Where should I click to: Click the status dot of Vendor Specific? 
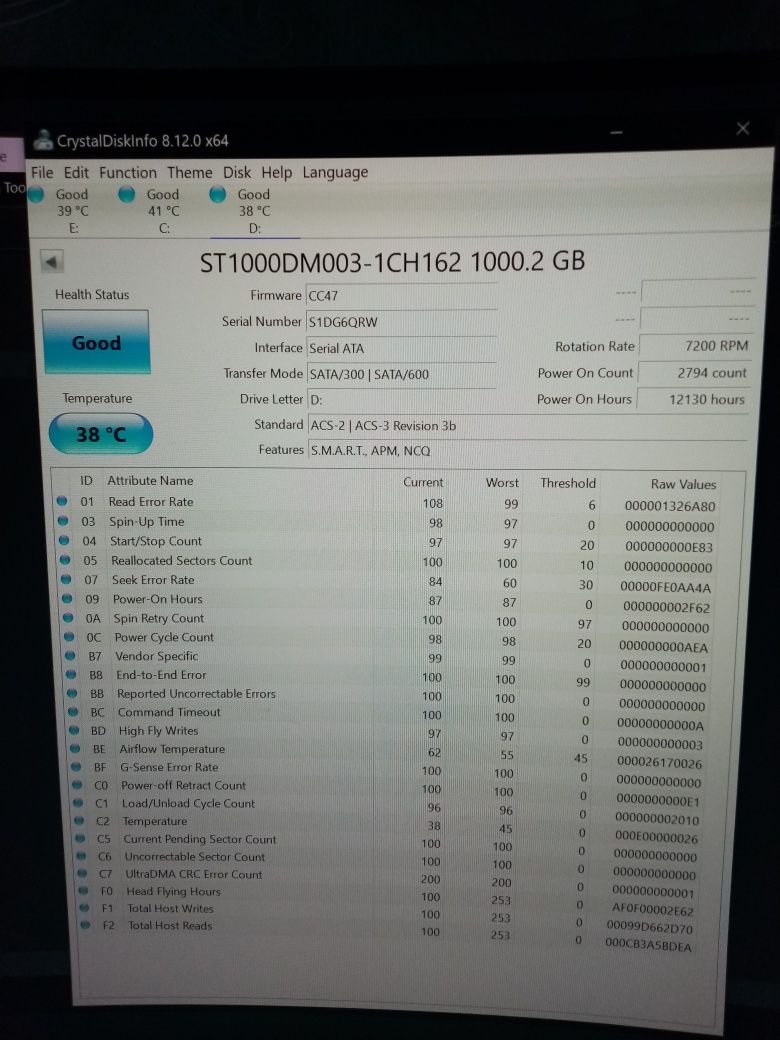70,655
